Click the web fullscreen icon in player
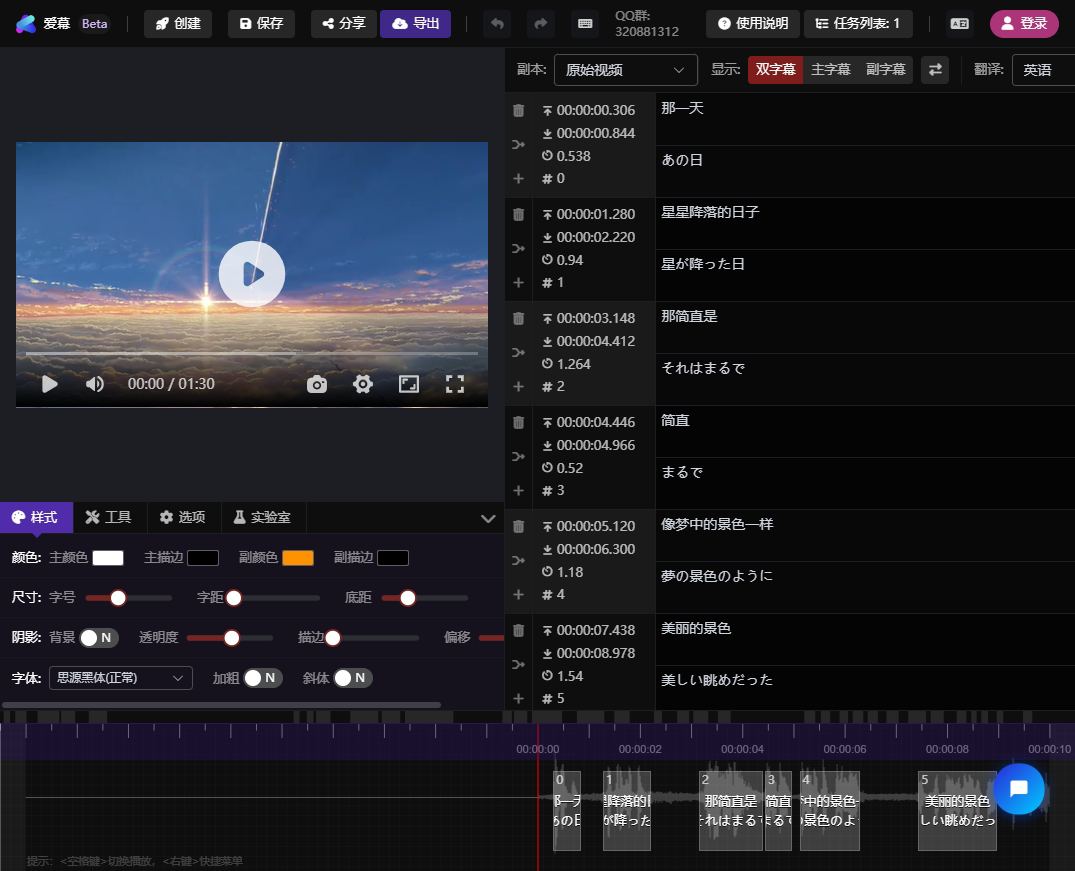This screenshot has width=1075, height=871. click(409, 384)
